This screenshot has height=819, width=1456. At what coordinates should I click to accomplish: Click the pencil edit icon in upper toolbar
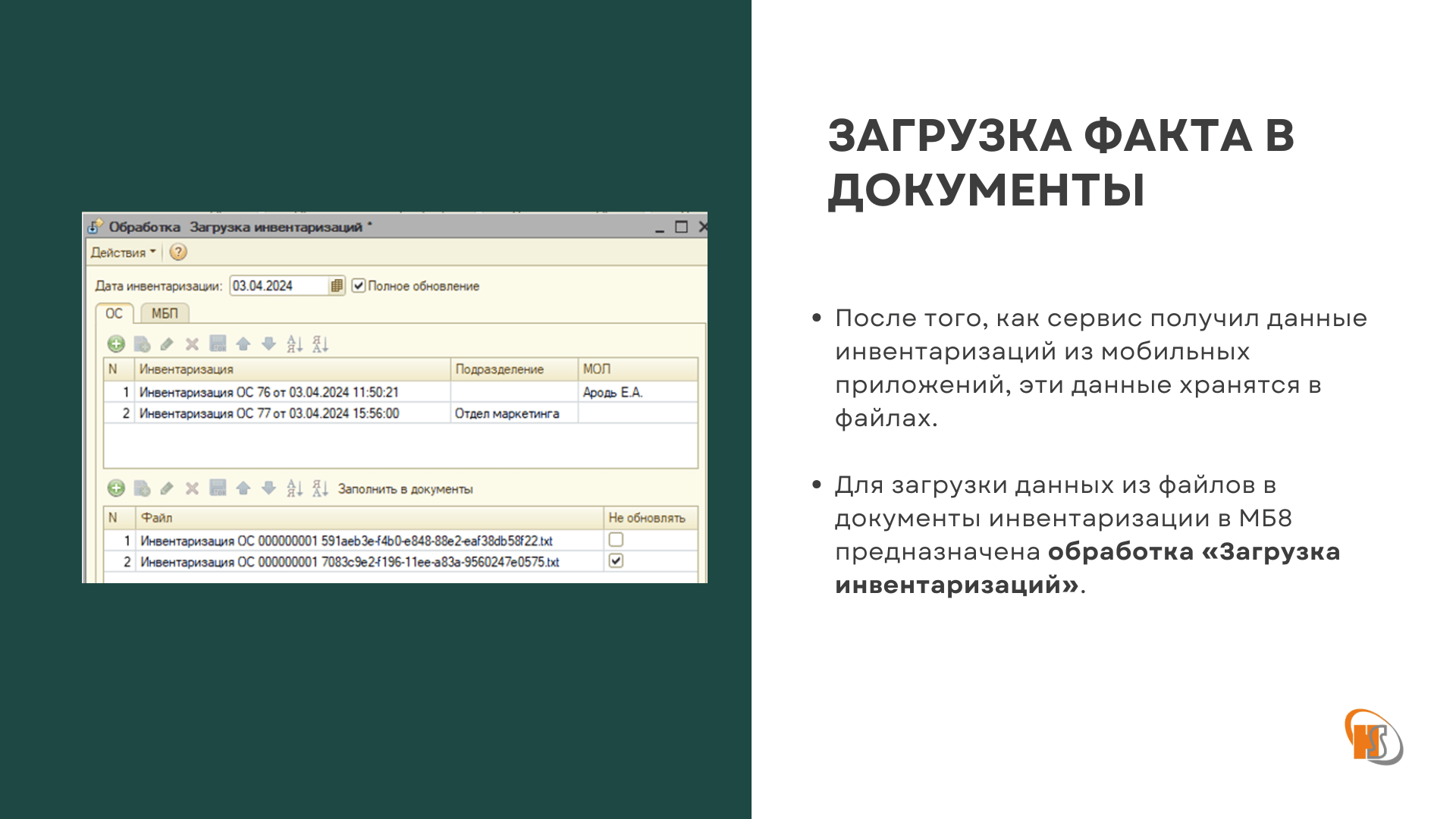pyautogui.click(x=167, y=344)
